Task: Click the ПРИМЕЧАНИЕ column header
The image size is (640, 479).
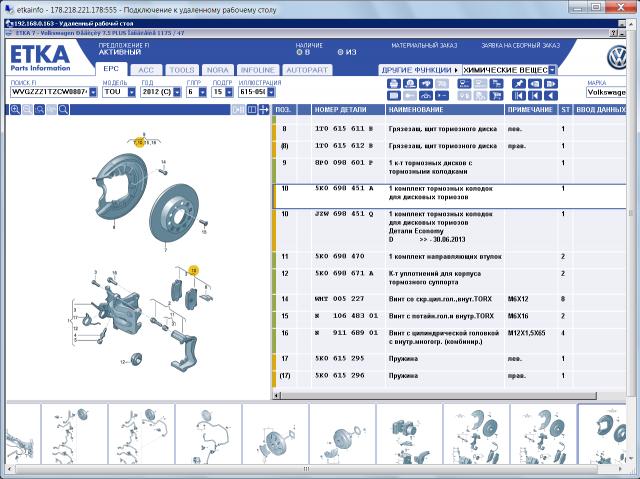Action: (x=531, y=110)
